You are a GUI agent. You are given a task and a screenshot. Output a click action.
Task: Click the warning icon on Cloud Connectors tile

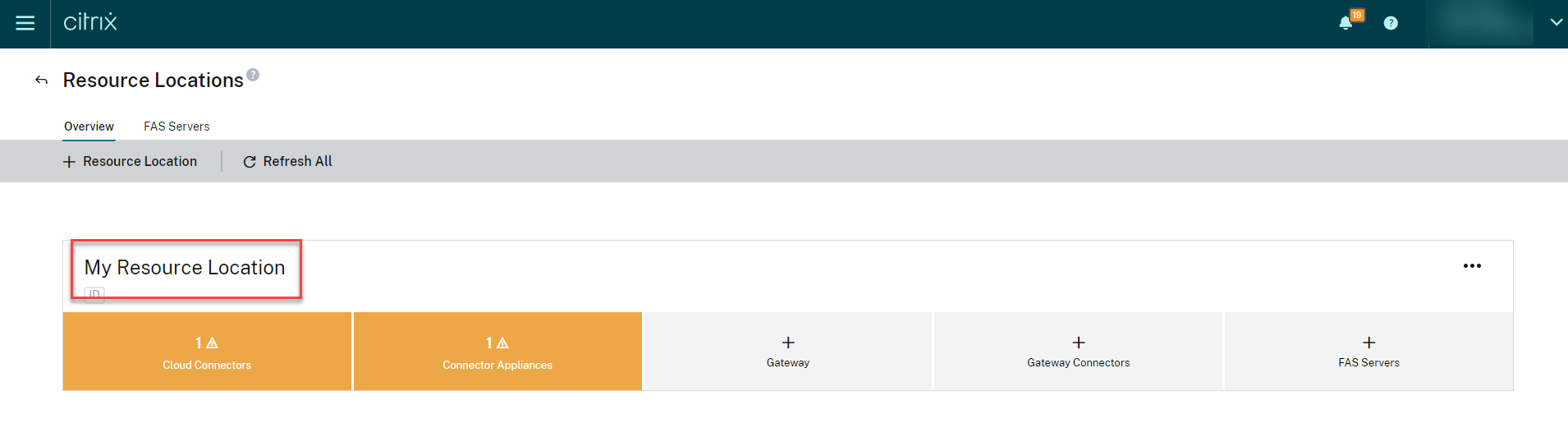click(213, 343)
